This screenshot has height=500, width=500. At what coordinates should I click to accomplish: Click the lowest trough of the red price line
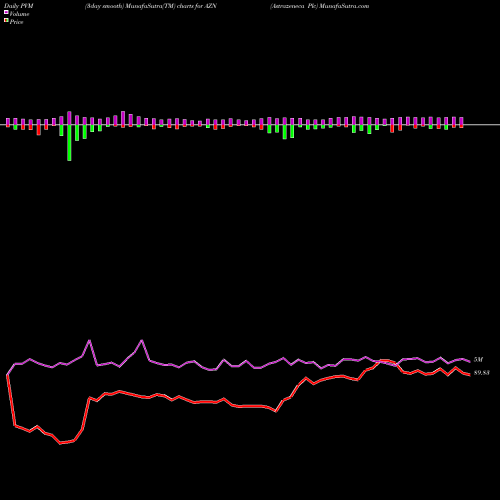pyautogui.click(x=61, y=444)
